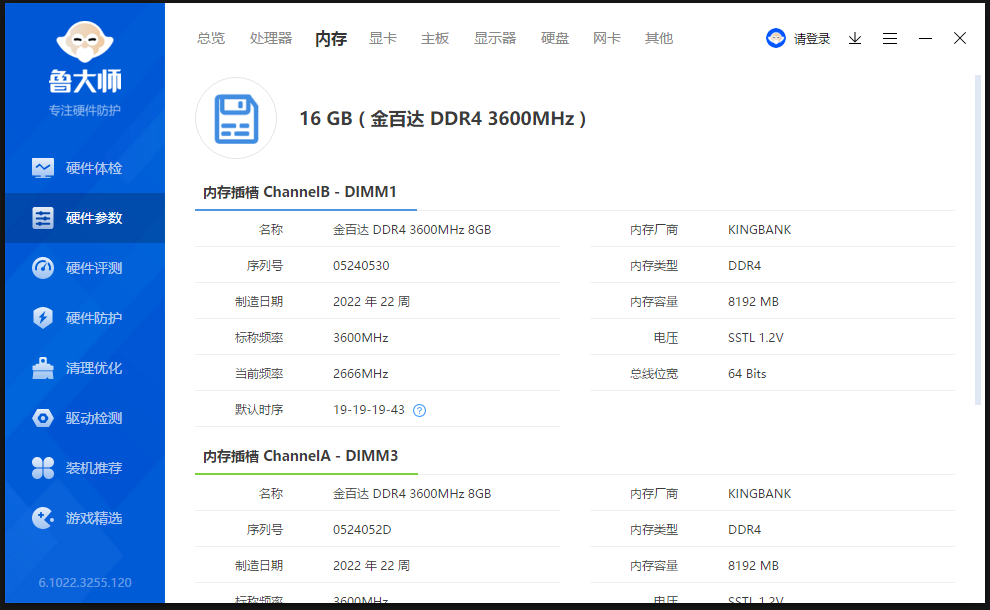Click current frequency value 2666MHz
This screenshot has width=990, height=610.
(361, 374)
